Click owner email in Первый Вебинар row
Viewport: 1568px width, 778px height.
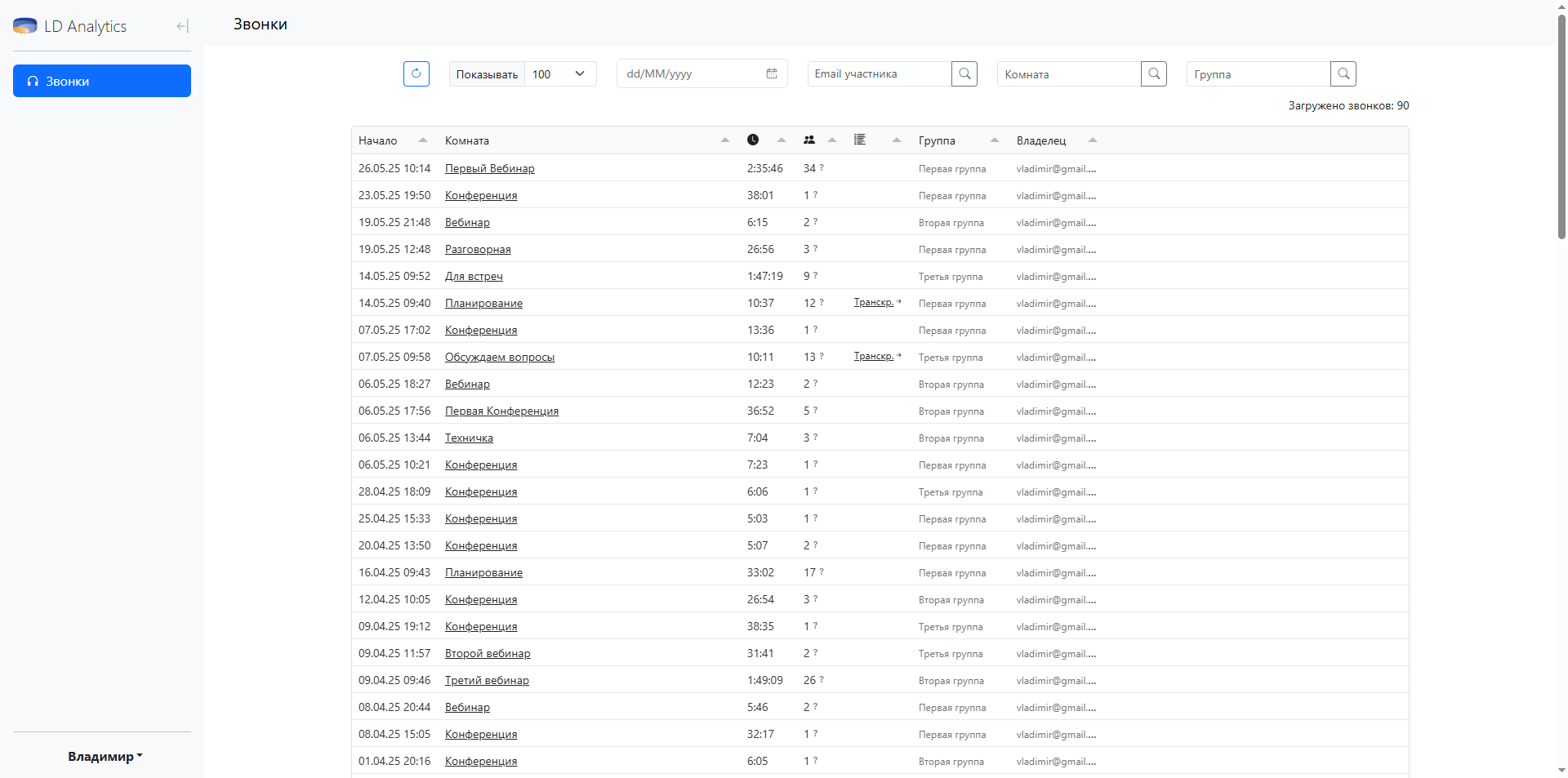1056,169
